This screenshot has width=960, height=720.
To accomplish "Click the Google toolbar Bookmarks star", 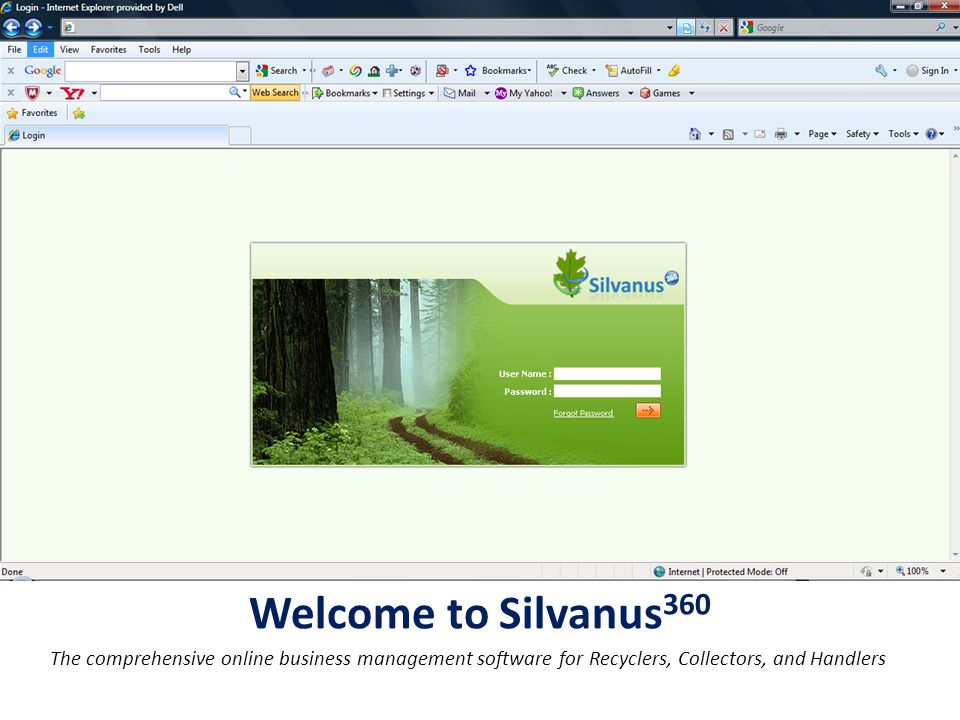I will click(470, 70).
